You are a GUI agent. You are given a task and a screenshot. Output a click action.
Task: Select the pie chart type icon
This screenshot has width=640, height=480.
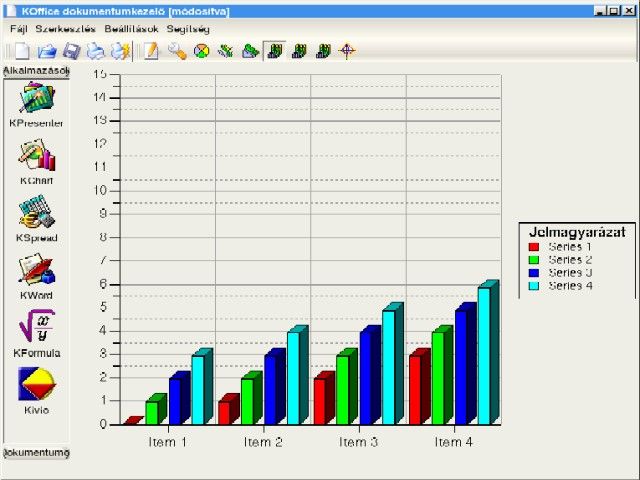click(x=201, y=51)
